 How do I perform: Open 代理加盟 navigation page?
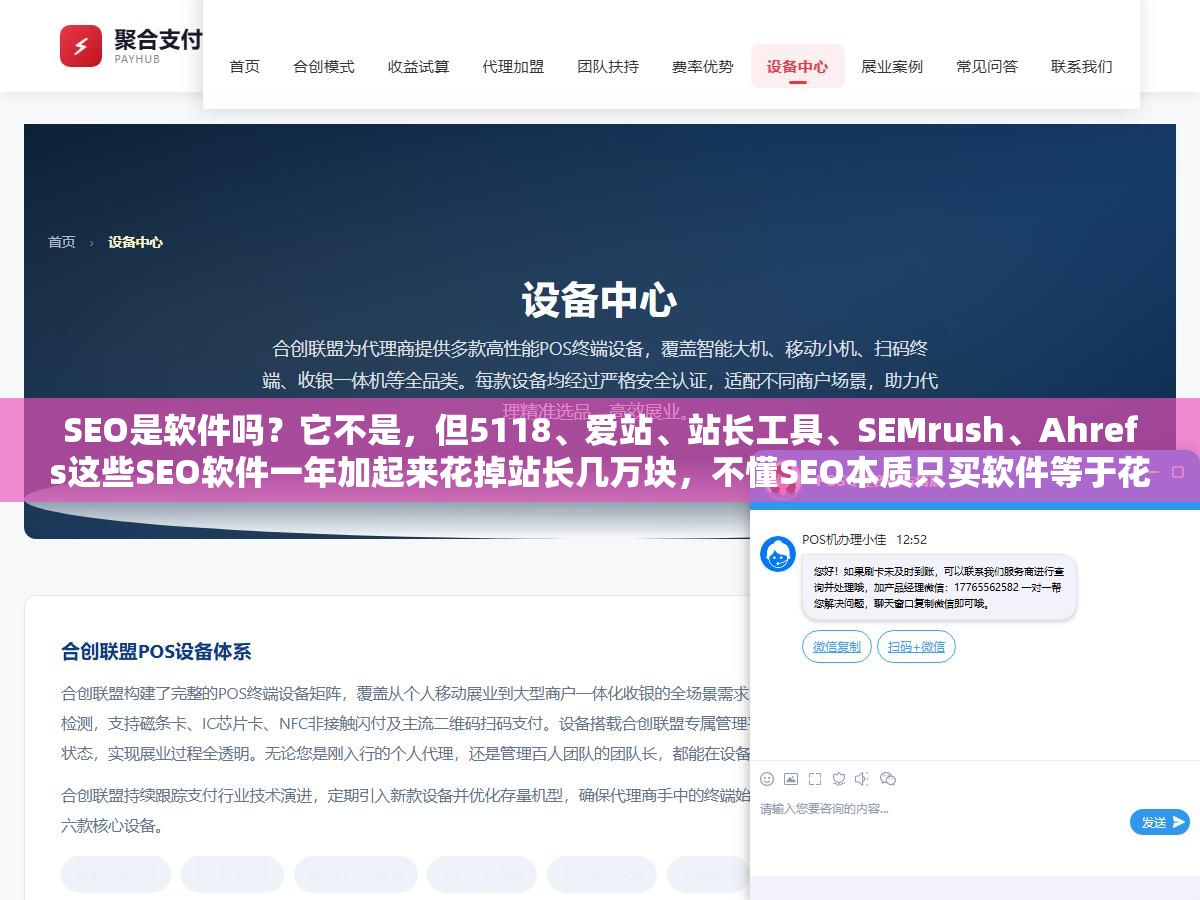[x=513, y=67]
